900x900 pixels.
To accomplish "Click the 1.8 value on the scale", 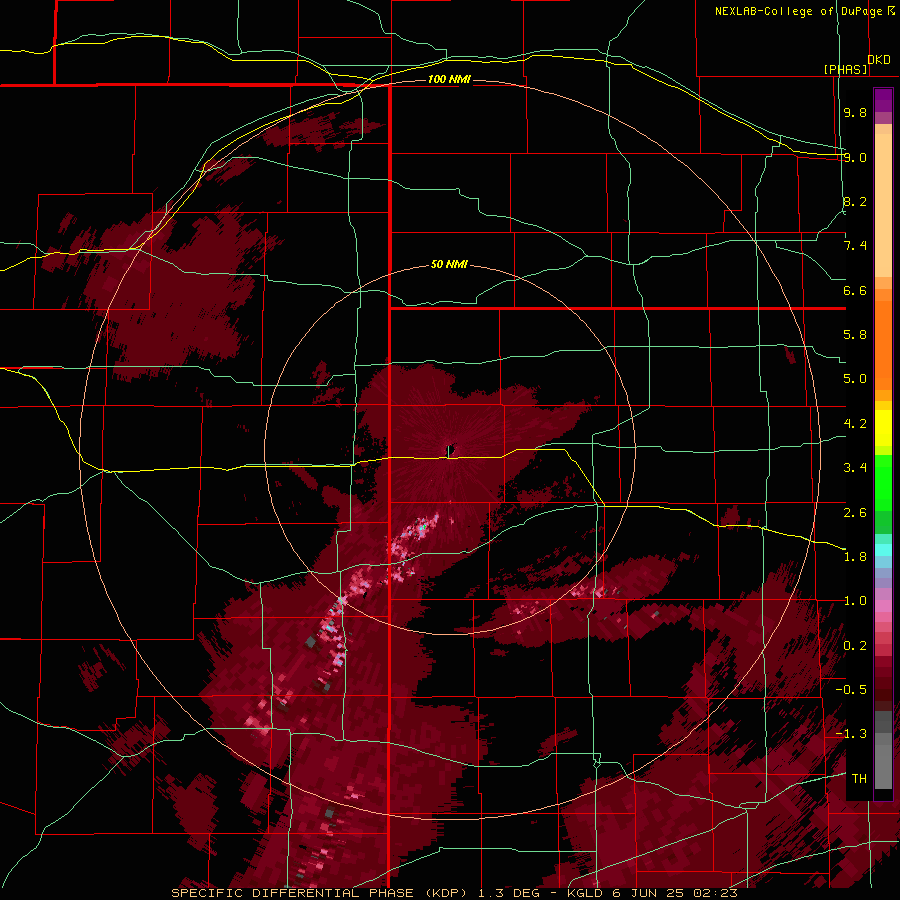I will pos(855,557).
